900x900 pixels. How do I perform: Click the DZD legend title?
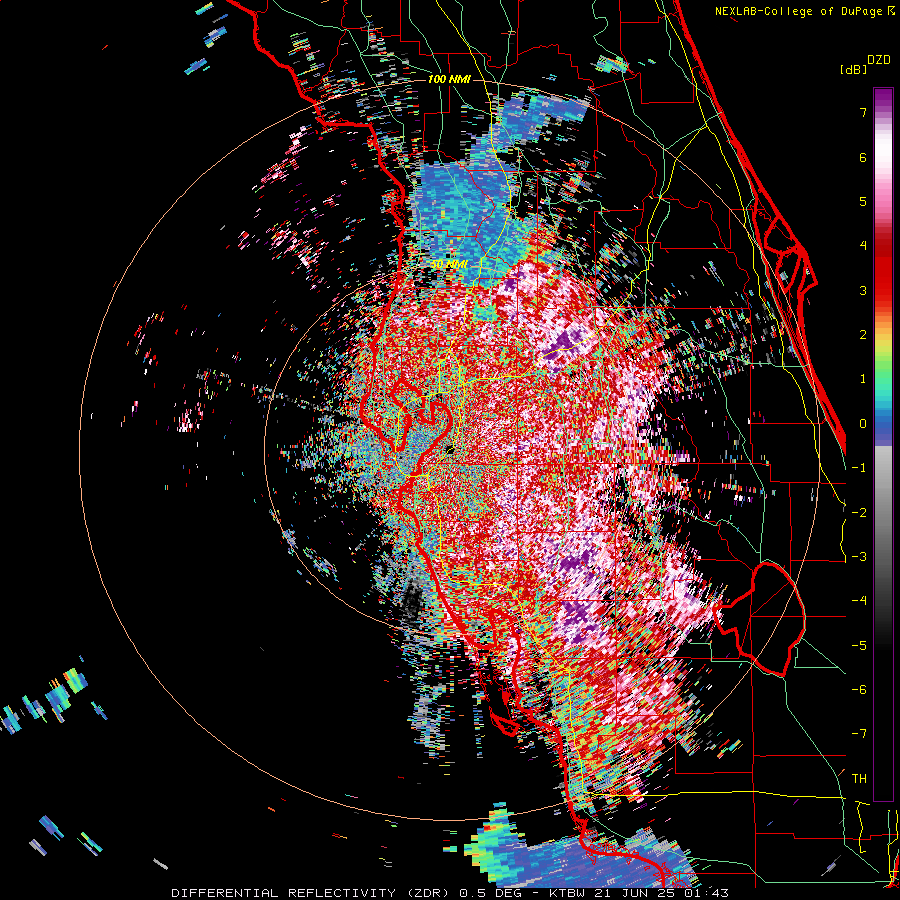(878, 59)
